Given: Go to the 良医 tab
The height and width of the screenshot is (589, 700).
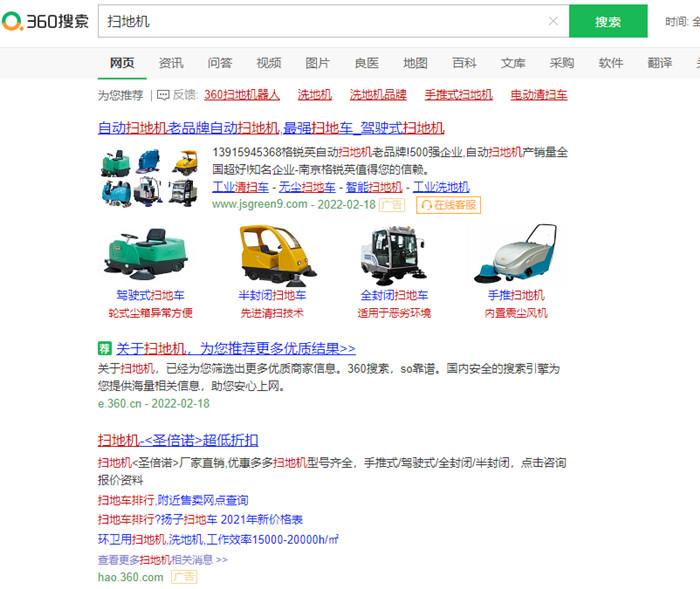Looking at the screenshot, I should [367, 63].
